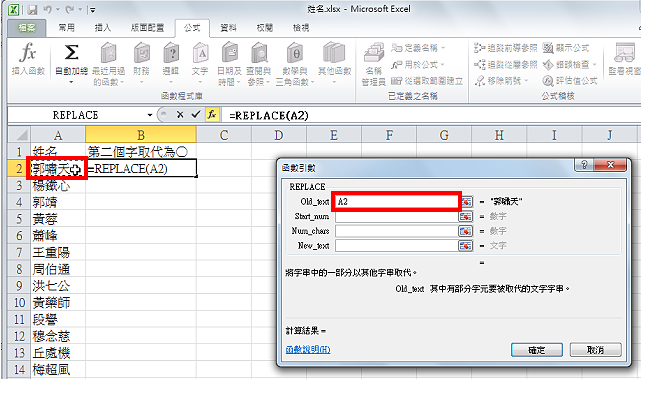Click Show Formulas (顯示公式)
This screenshot has width=649, height=395.
[566, 48]
